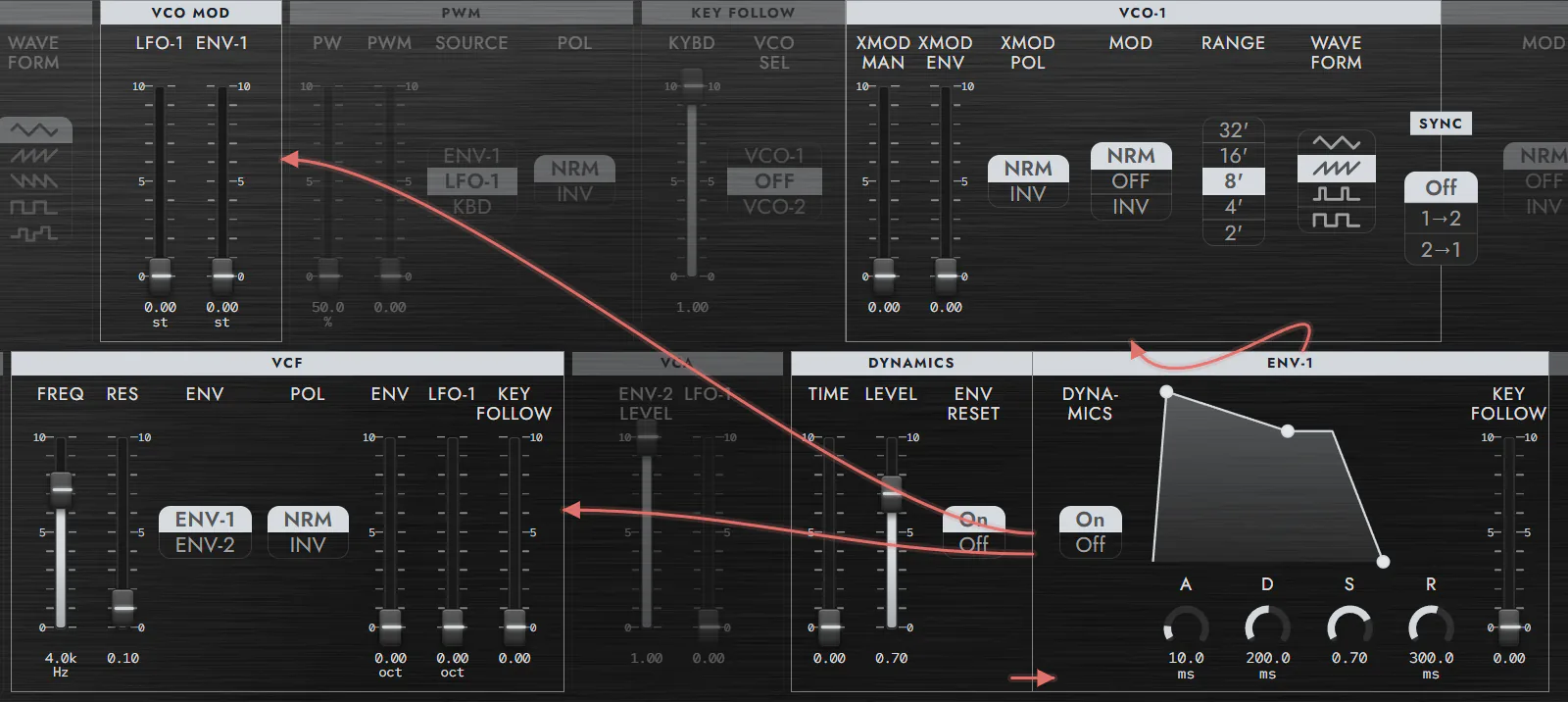Click the KYBD key follow slider handle
The image size is (1568, 702).
point(692,85)
